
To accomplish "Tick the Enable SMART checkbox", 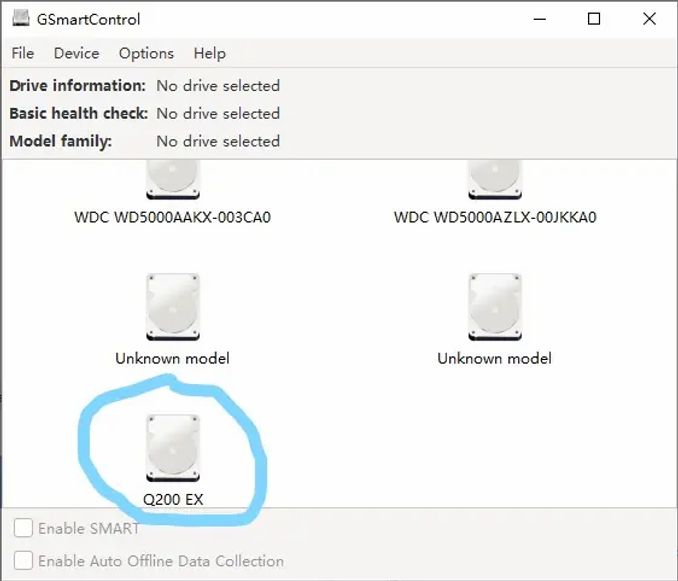I will 23,528.
